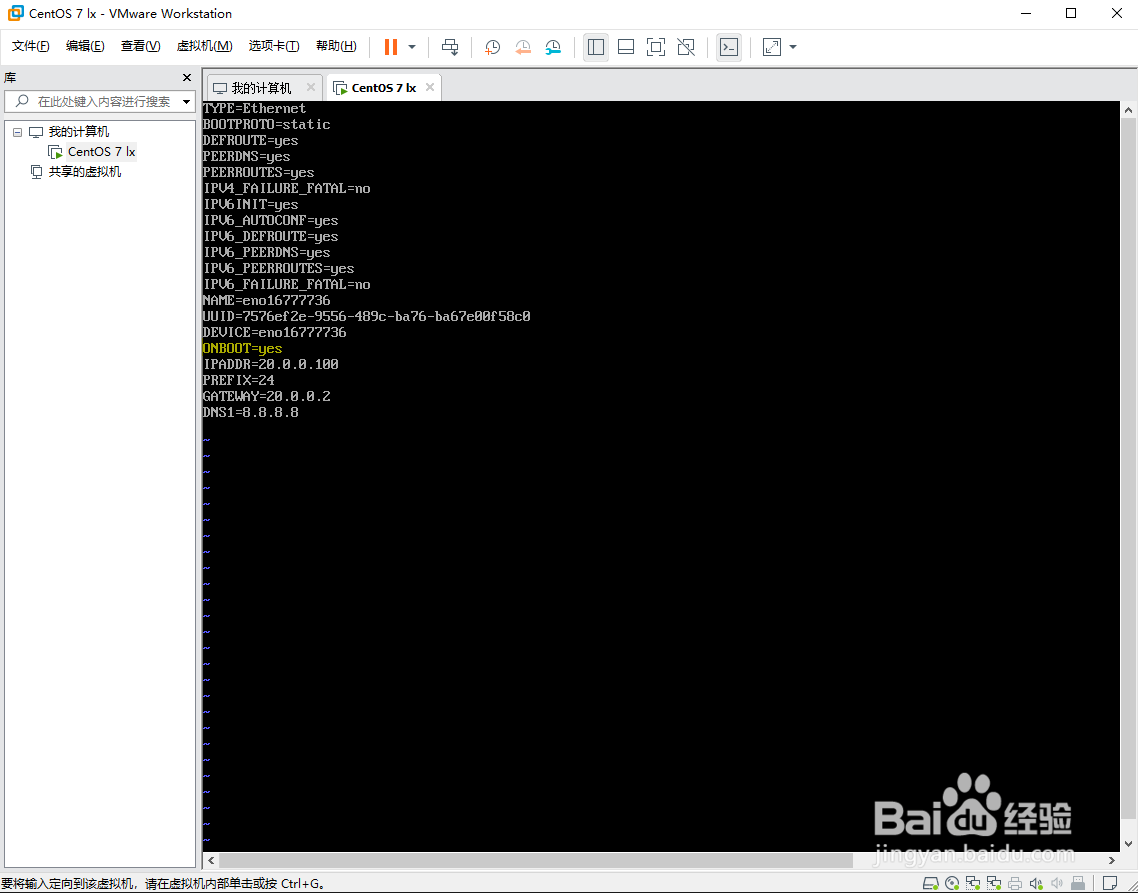Switch to the 我的计算机 tab
1138x893 pixels.
coord(262,87)
